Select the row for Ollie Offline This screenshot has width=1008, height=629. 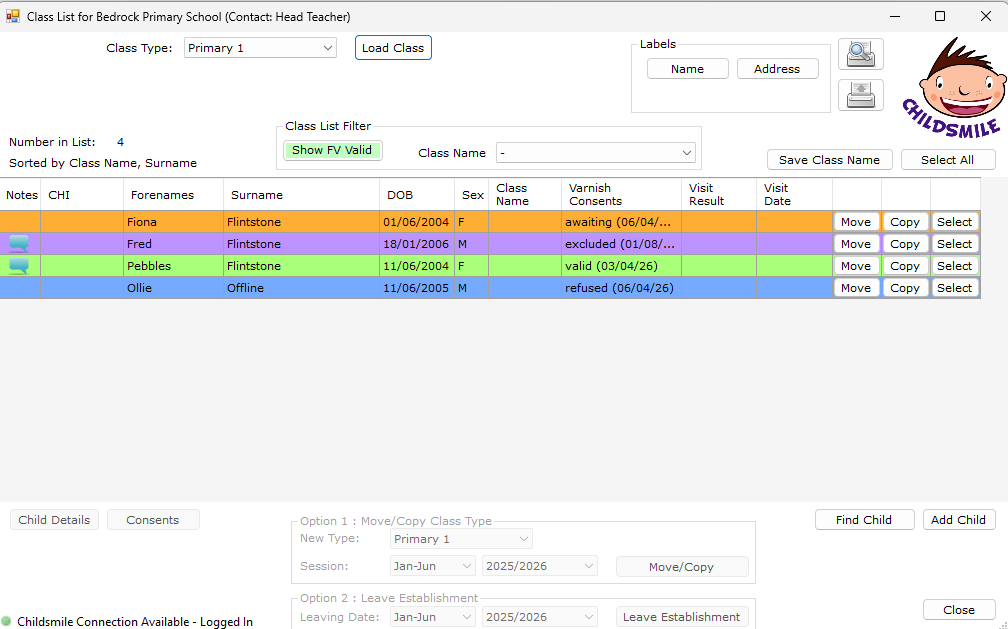point(954,288)
